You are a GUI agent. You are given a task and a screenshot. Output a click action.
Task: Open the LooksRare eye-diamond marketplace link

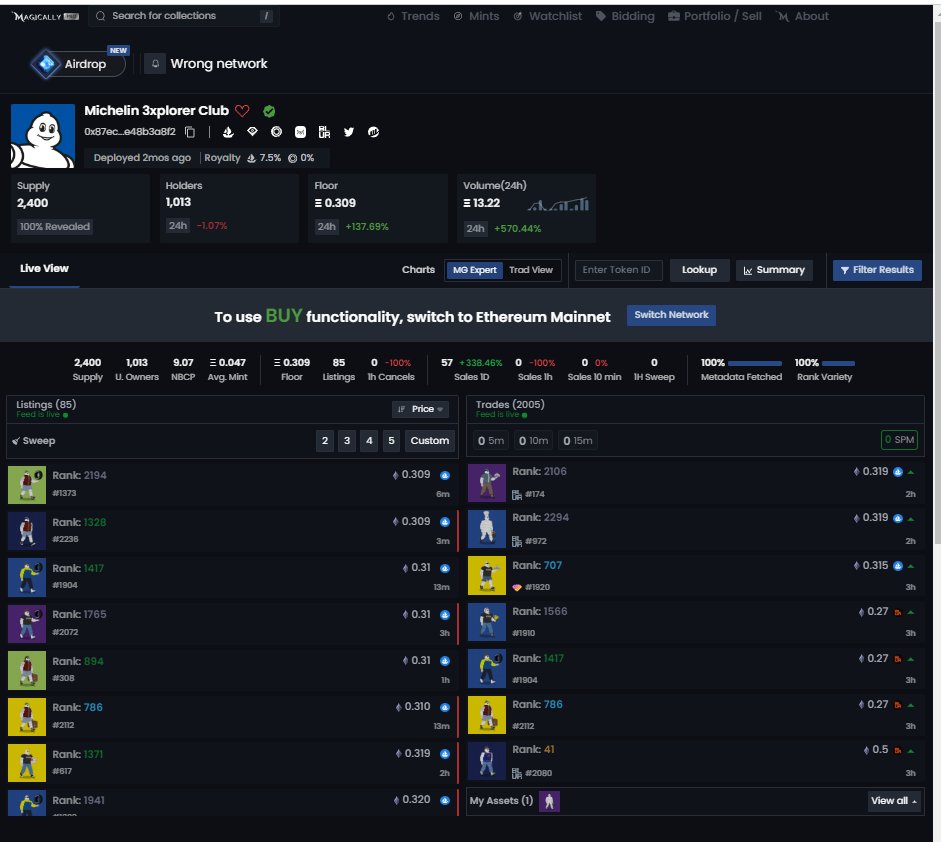252,132
